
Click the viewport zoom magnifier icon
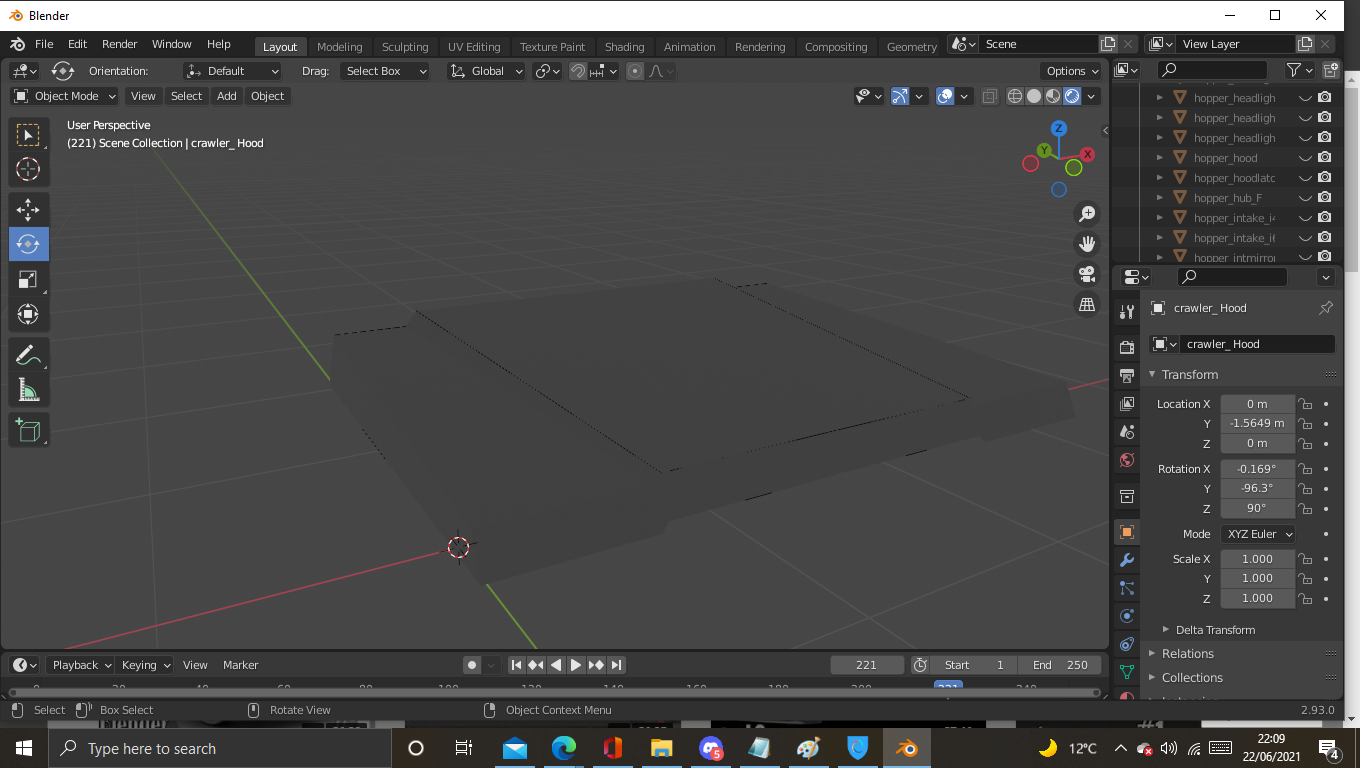pyautogui.click(x=1087, y=213)
